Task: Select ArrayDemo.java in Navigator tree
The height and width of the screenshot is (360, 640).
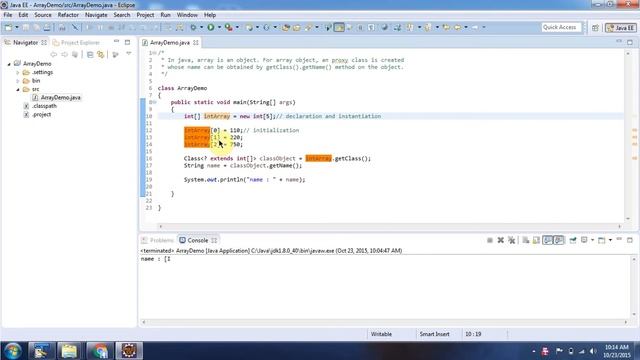Action: pos(60,98)
